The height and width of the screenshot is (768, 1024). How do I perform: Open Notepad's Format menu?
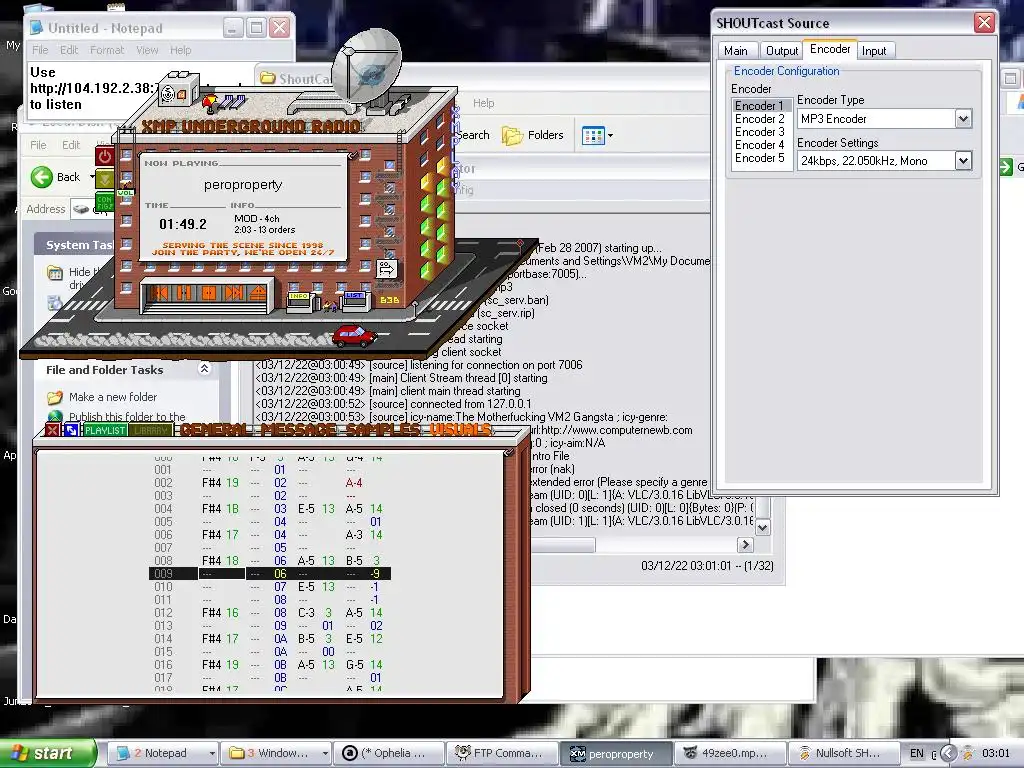click(106, 50)
